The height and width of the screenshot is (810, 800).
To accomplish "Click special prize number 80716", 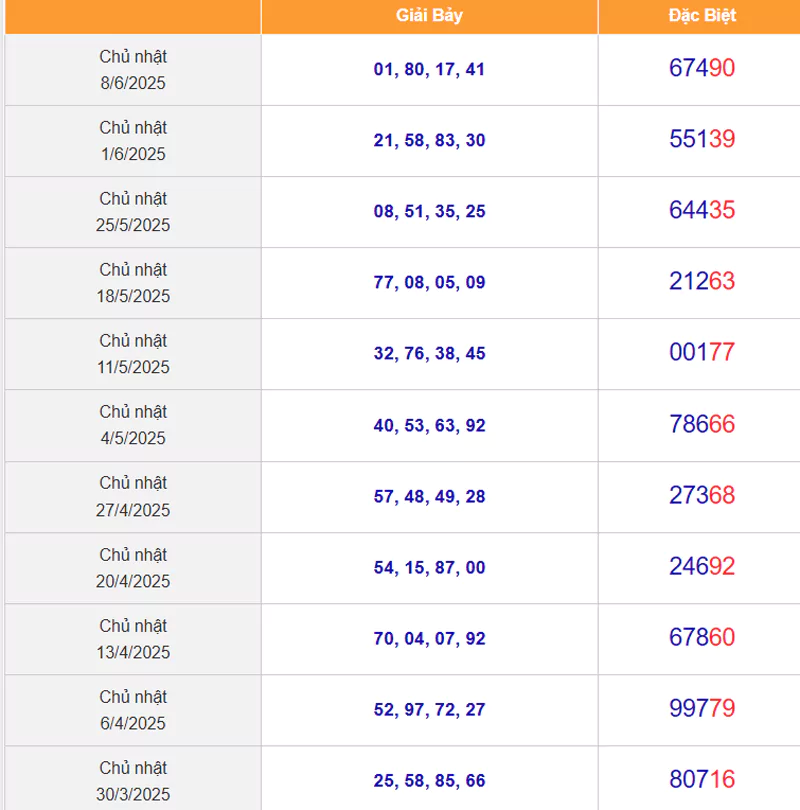I will [702, 779].
